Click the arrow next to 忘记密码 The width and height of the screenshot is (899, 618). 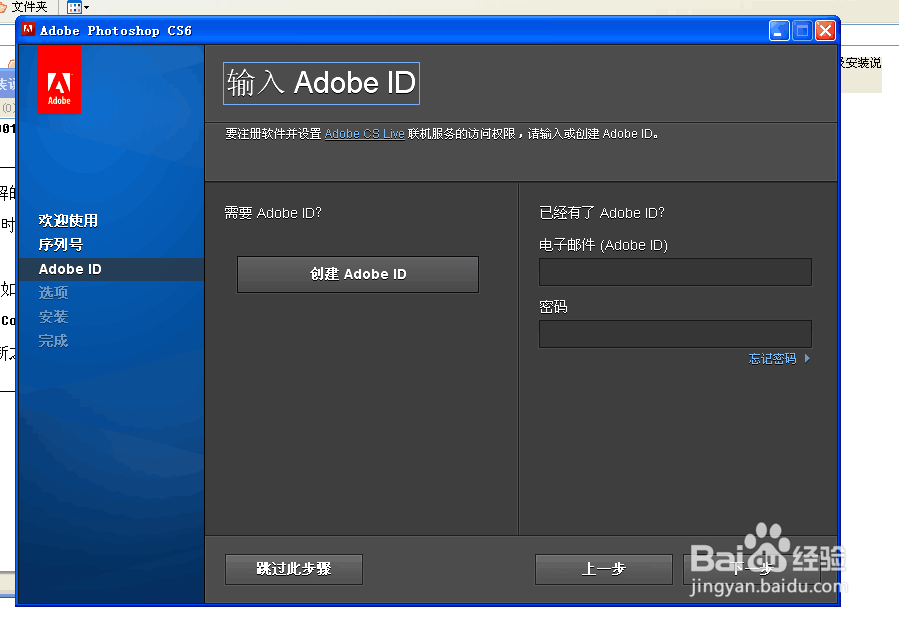pos(807,358)
